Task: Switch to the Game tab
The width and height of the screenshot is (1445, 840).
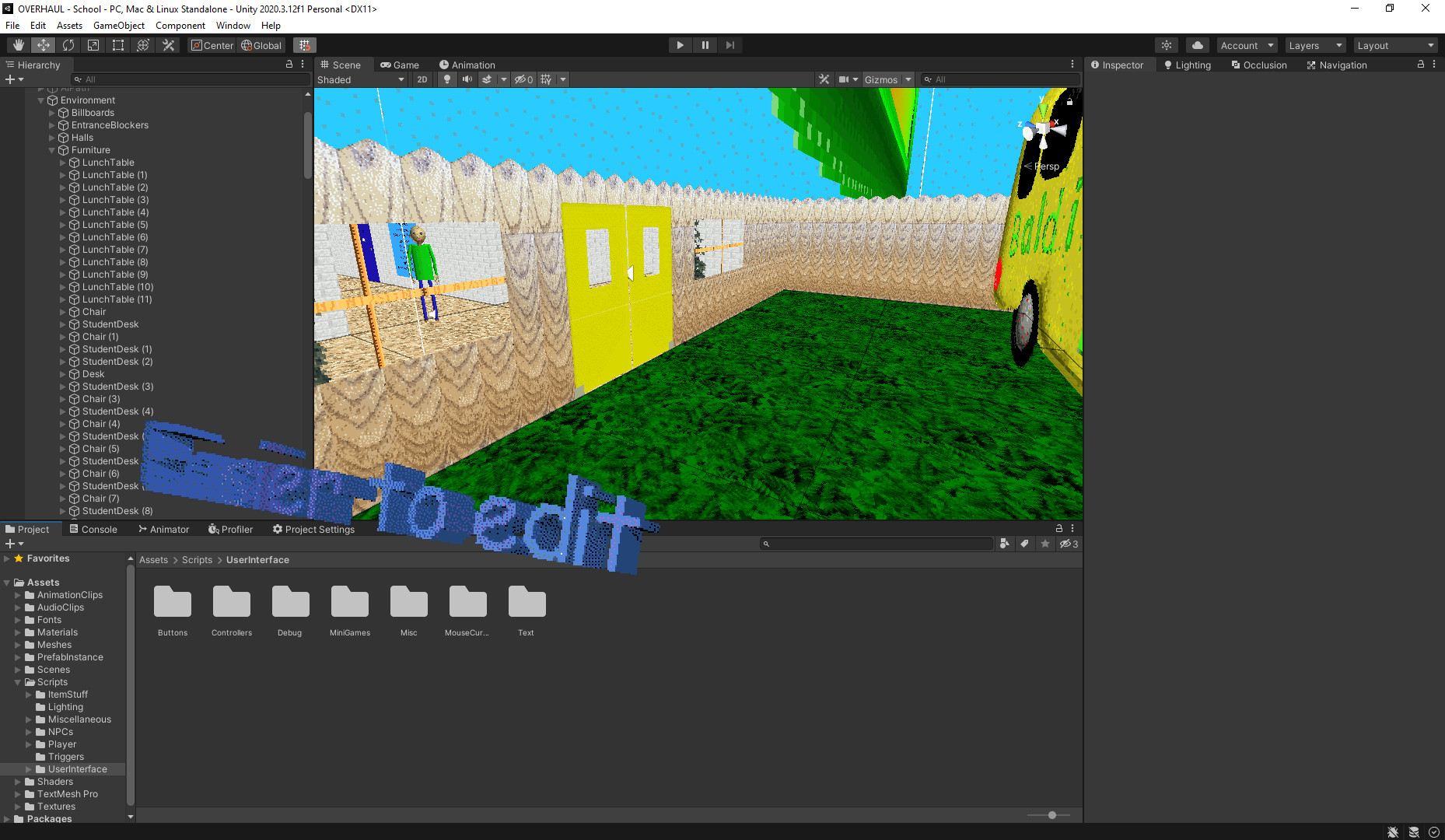Action: [x=400, y=65]
